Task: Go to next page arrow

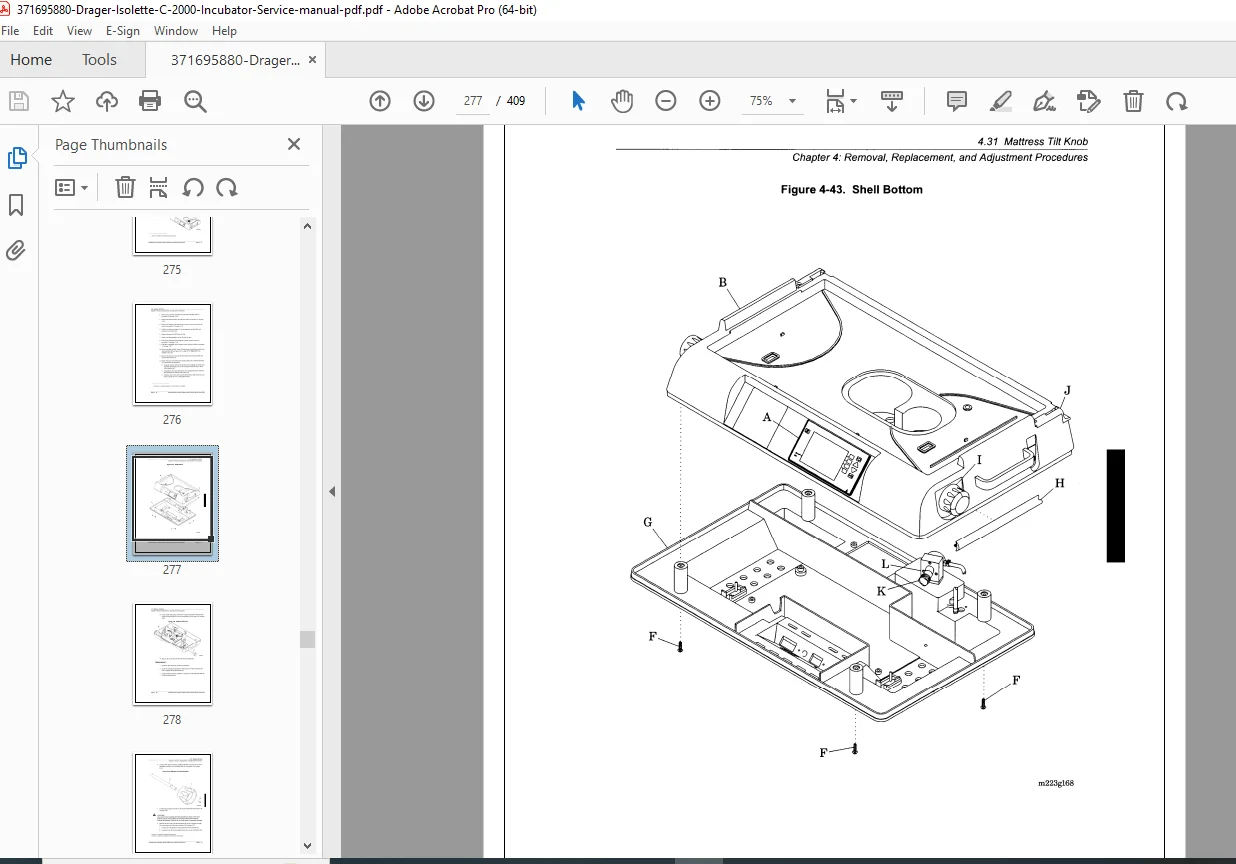Action: [424, 101]
